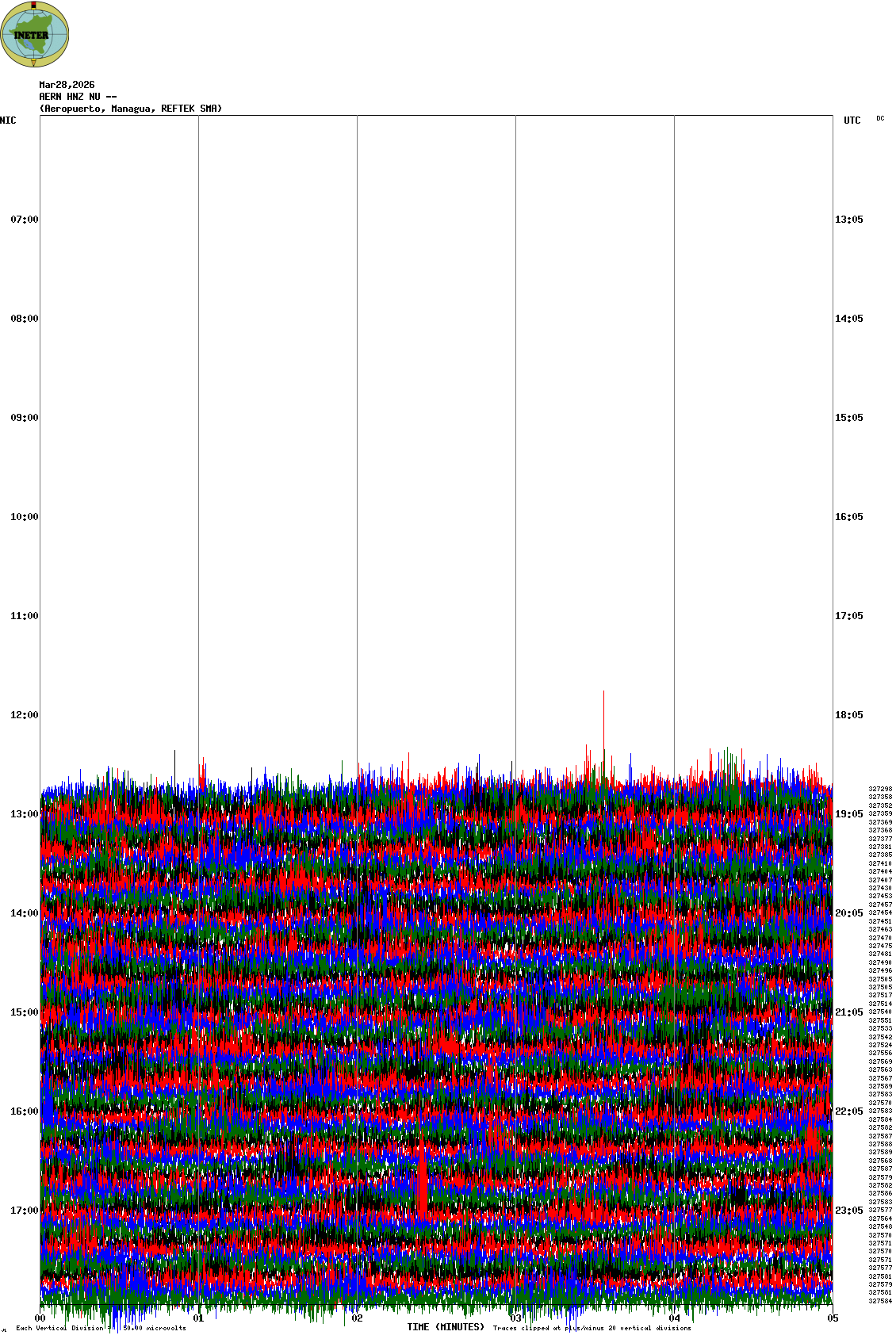Select the 12:00 local time label
Screen dimensions: 896x1339
tap(24, 715)
